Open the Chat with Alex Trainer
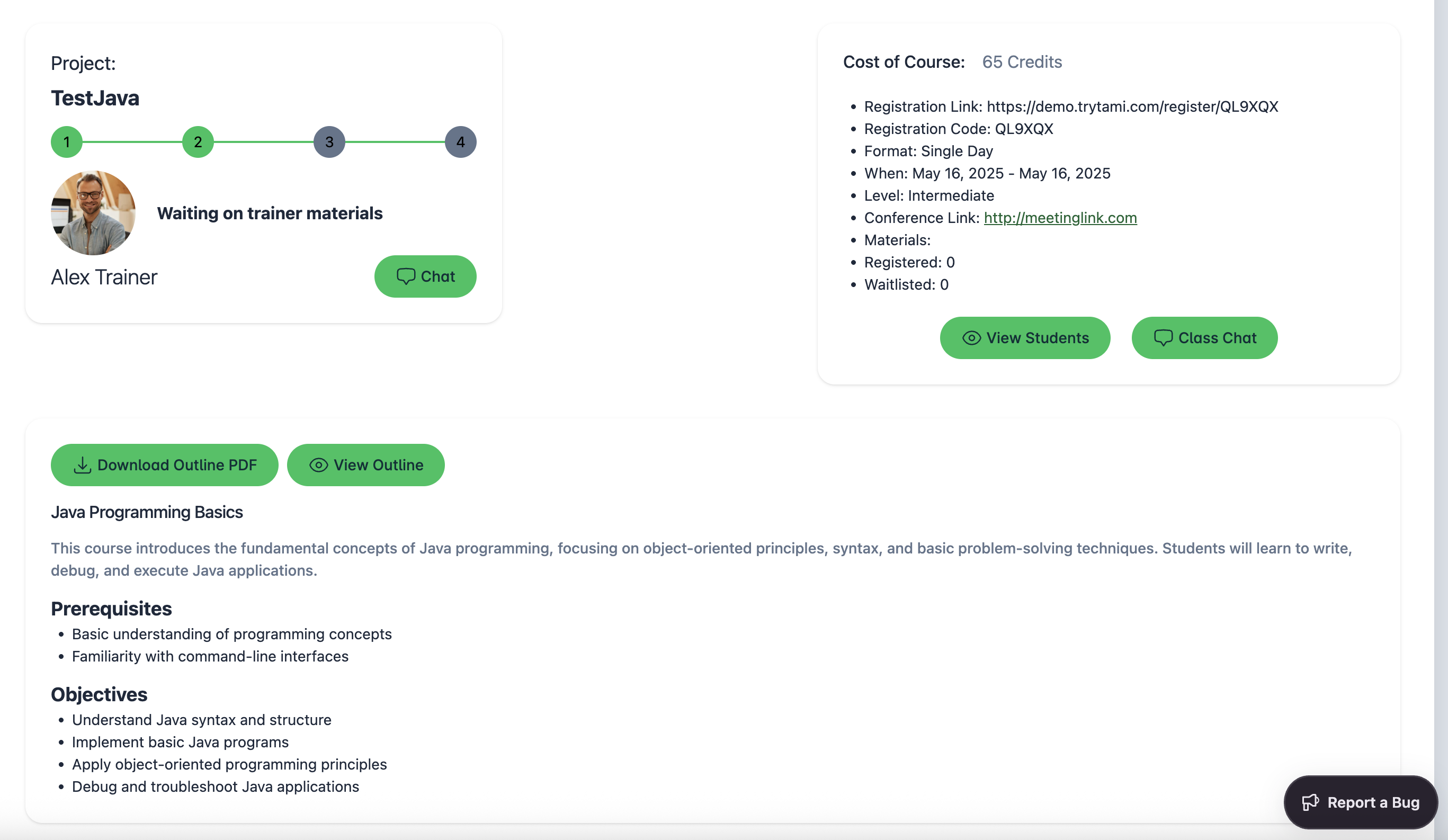The image size is (1448, 840). (x=425, y=276)
